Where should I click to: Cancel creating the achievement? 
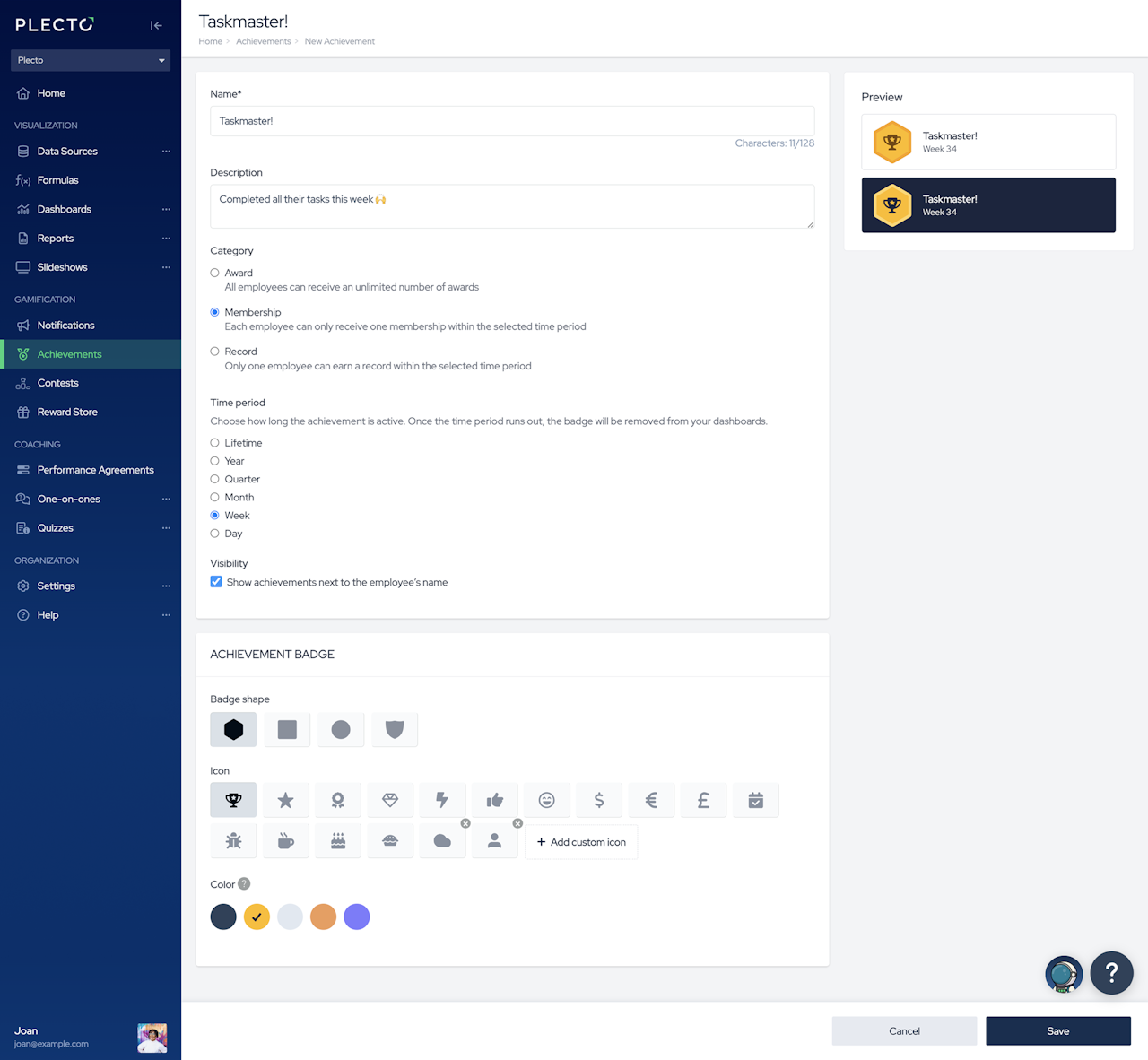click(x=904, y=1031)
